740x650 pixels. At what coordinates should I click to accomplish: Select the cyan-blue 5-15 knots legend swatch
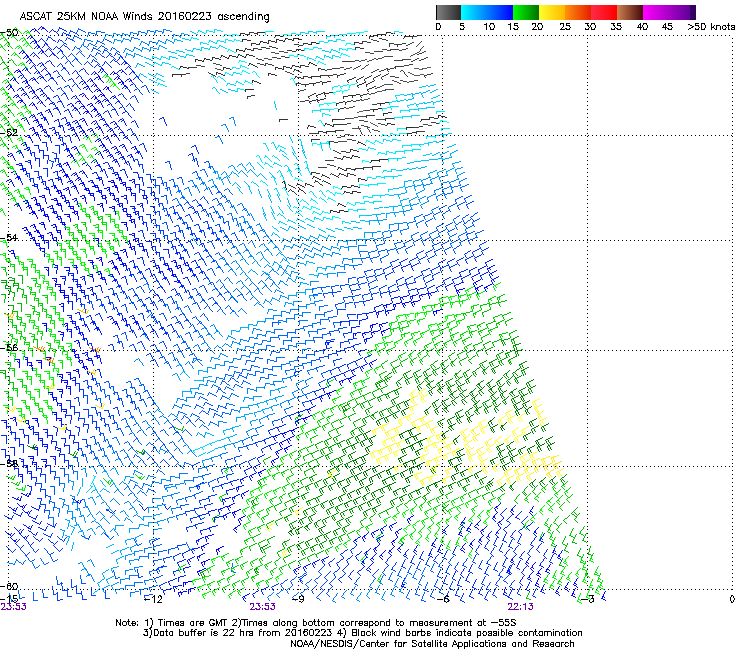pyautogui.click(x=487, y=12)
